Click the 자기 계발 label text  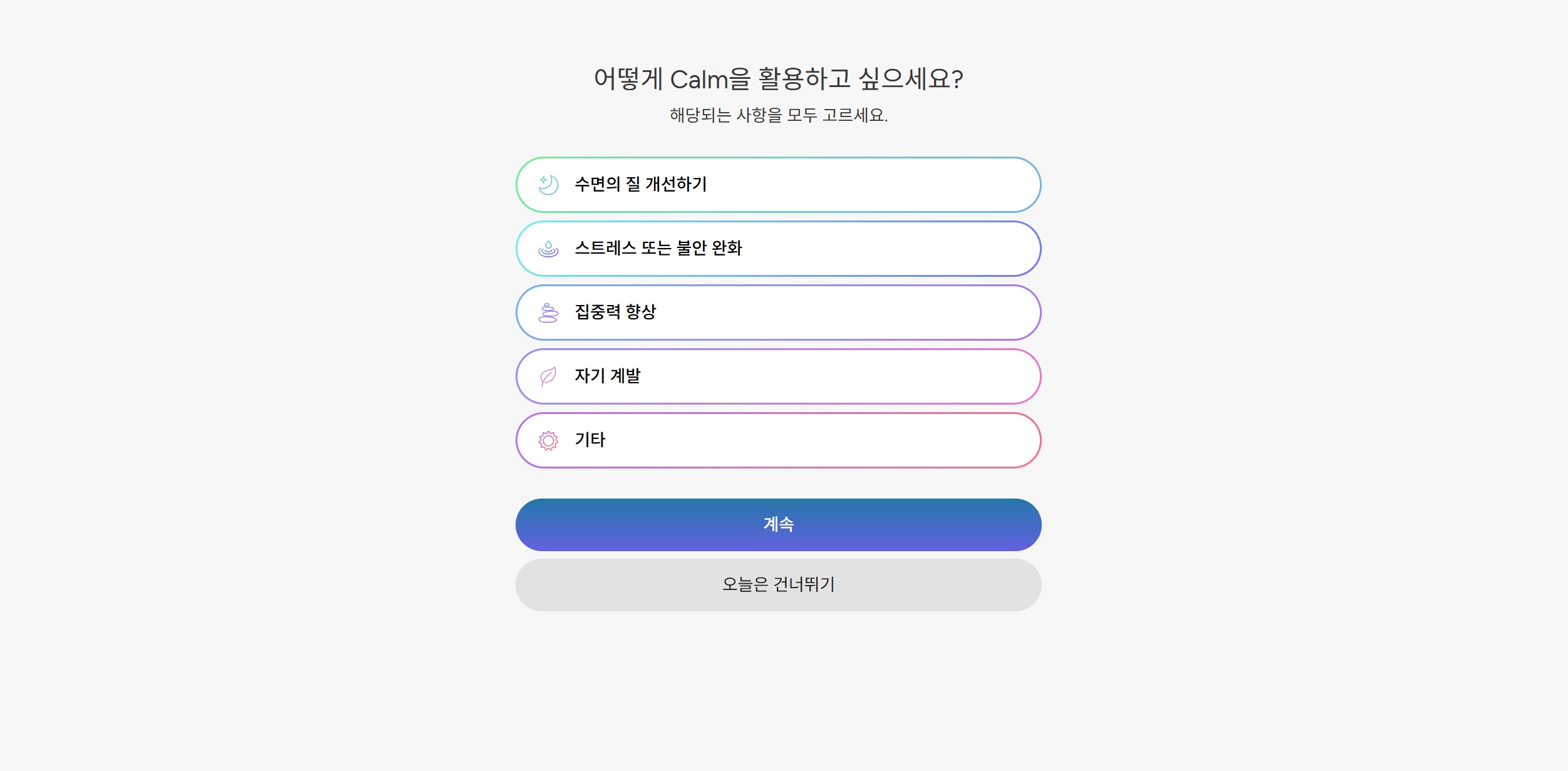click(x=607, y=376)
